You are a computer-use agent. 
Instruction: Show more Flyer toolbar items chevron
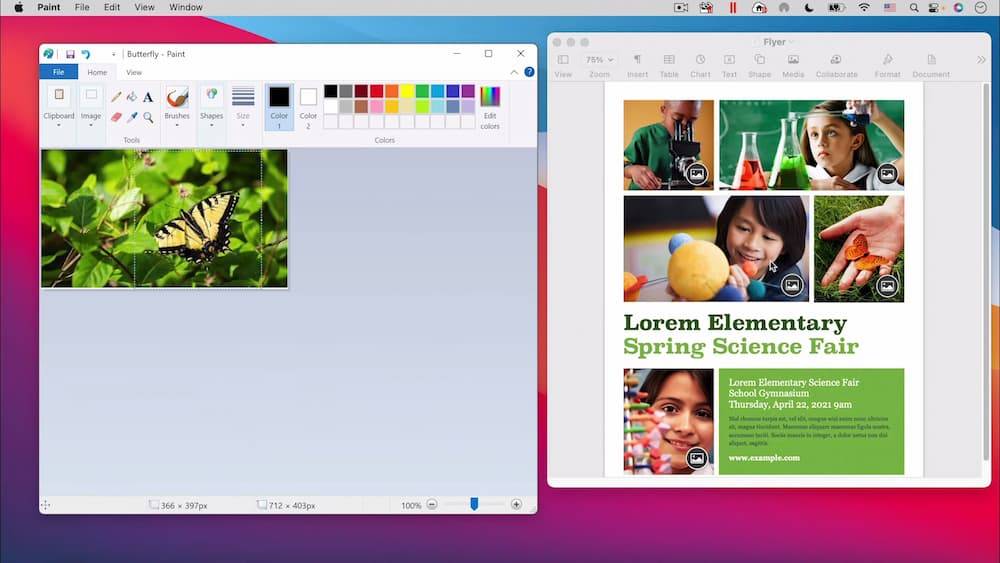point(981,59)
